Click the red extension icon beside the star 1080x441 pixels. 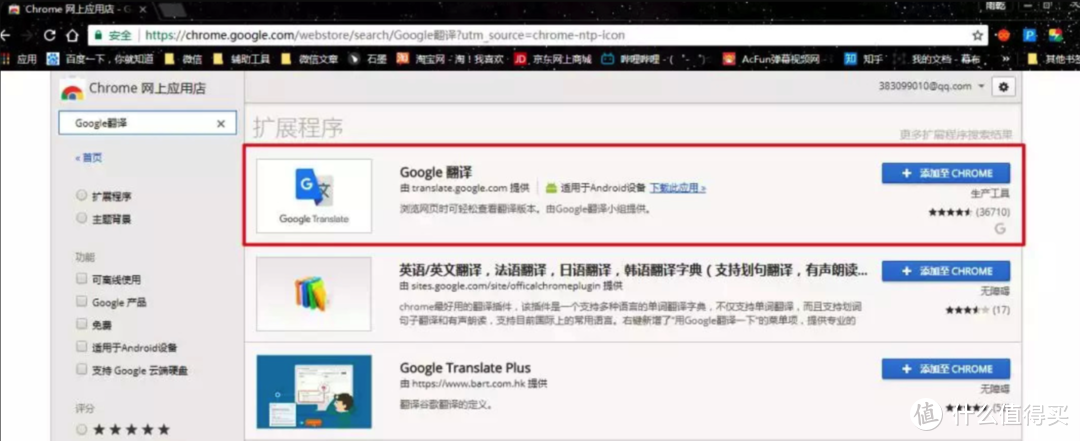coord(1004,35)
